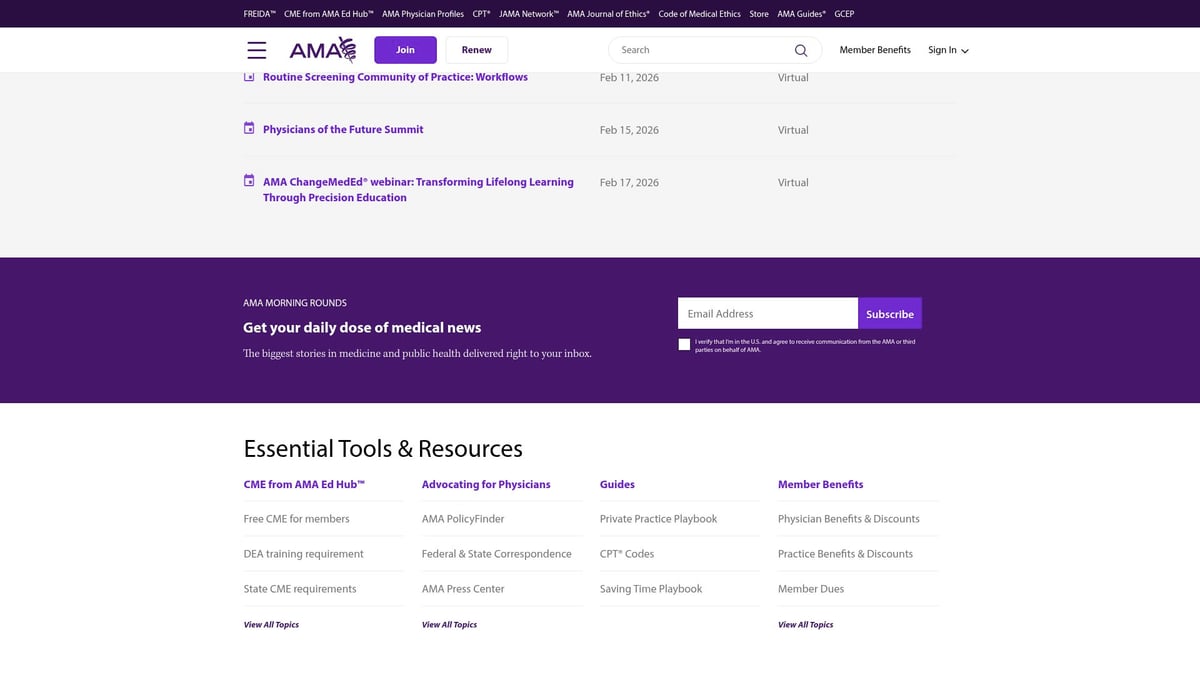This screenshot has height=675, width=1200.
Task: Open the Physicians of the Future Summit event
Action: click(342, 129)
